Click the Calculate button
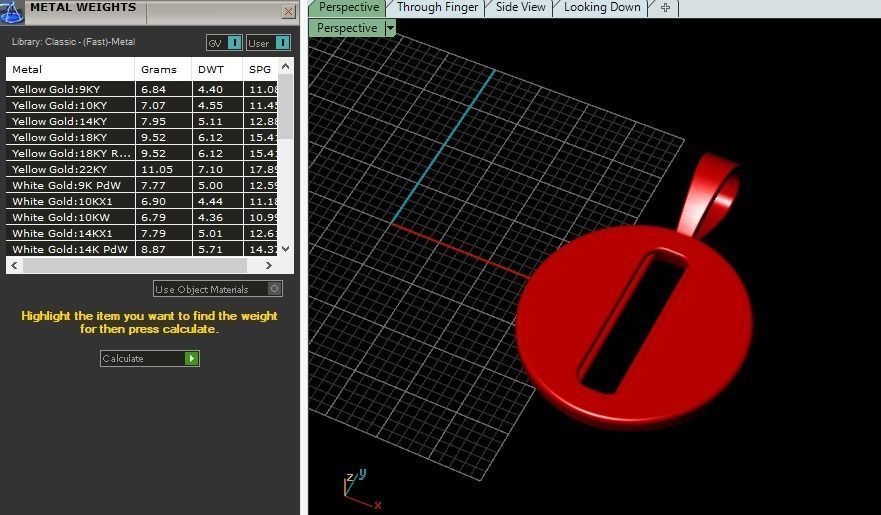The width and height of the screenshot is (881, 515). pyautogui.click(x=149, y=358)
